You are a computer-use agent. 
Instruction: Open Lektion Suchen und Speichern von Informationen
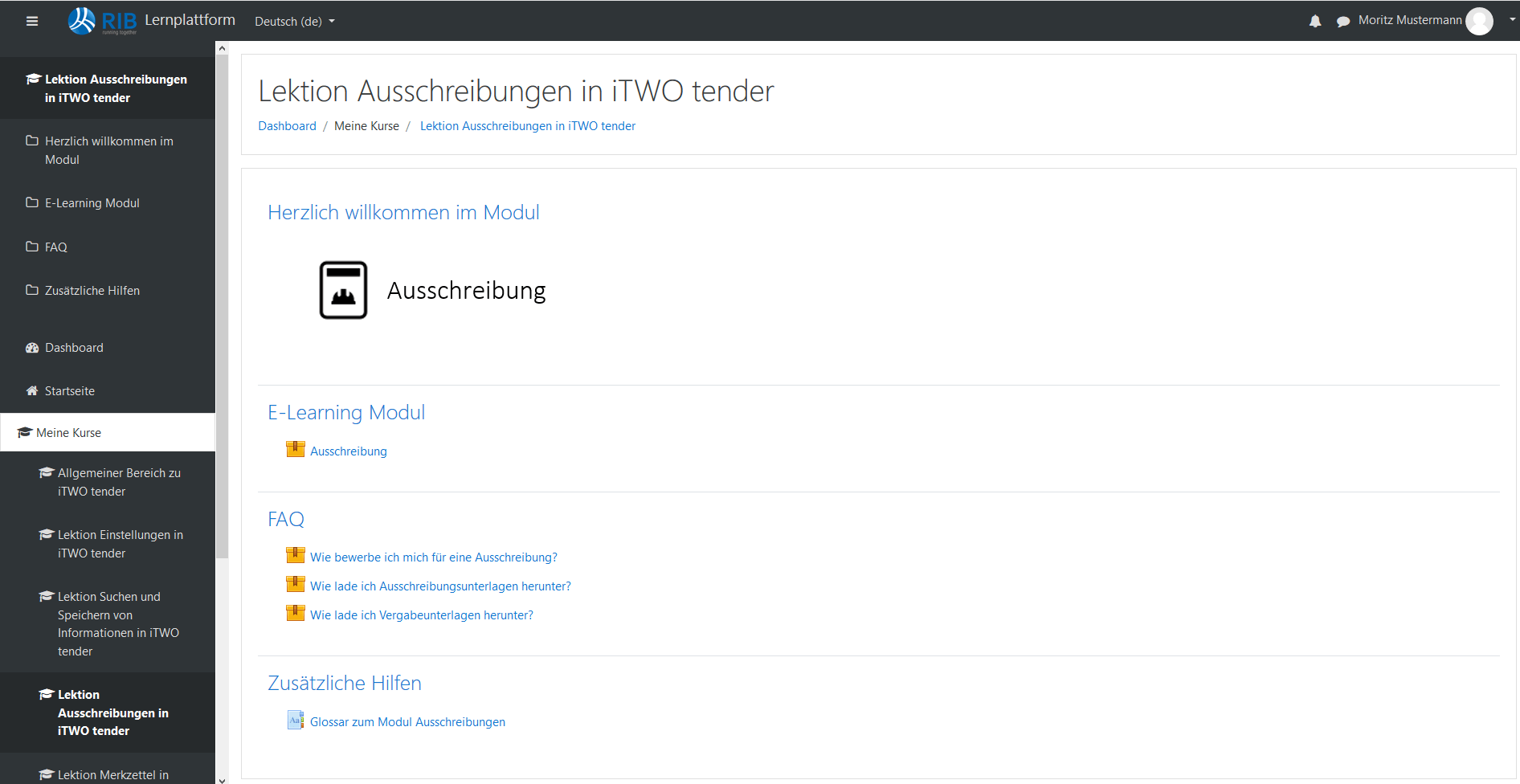108,624
